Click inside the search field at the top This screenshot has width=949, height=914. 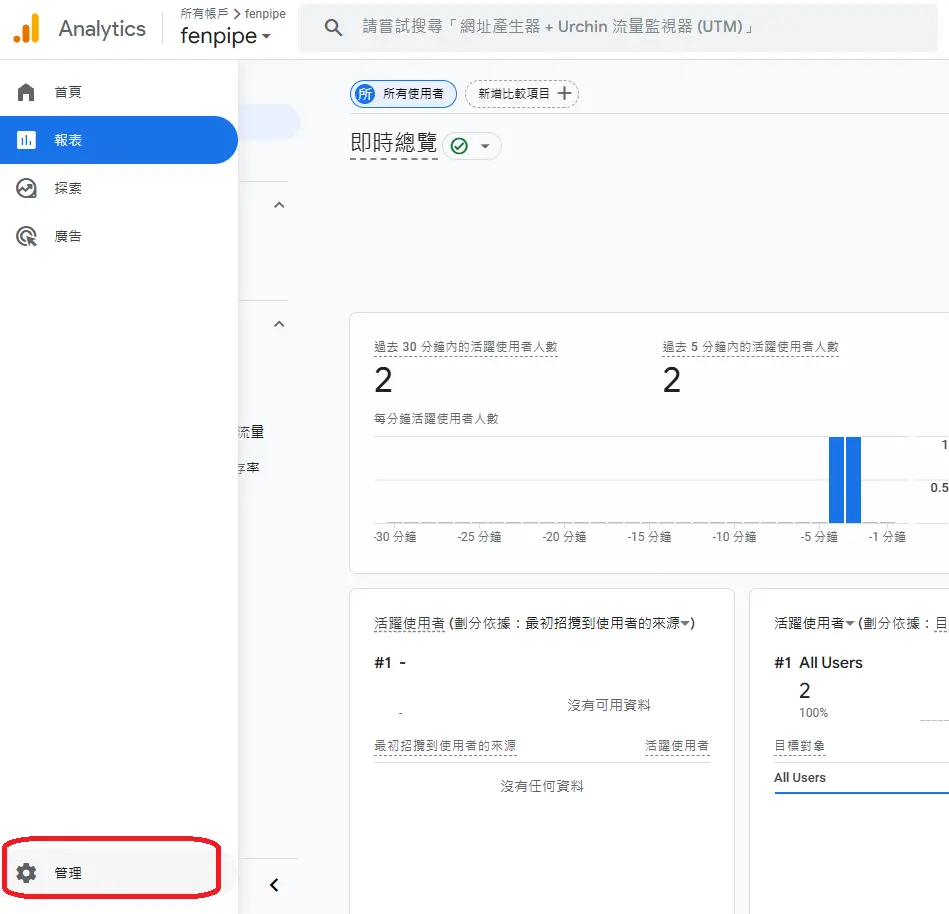click(x=600, y=27)
